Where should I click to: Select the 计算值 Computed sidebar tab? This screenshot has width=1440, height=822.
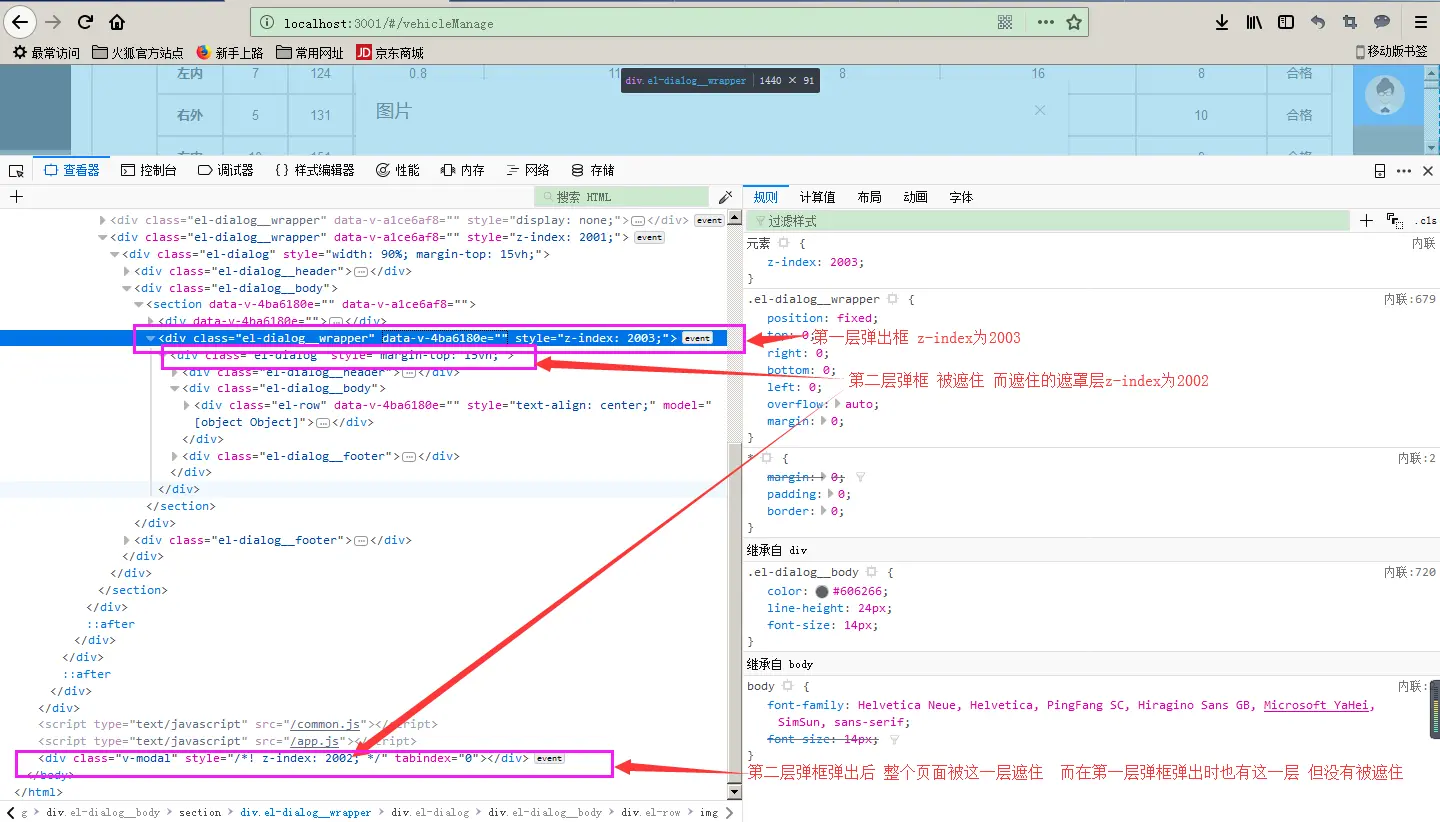point(817,197)
